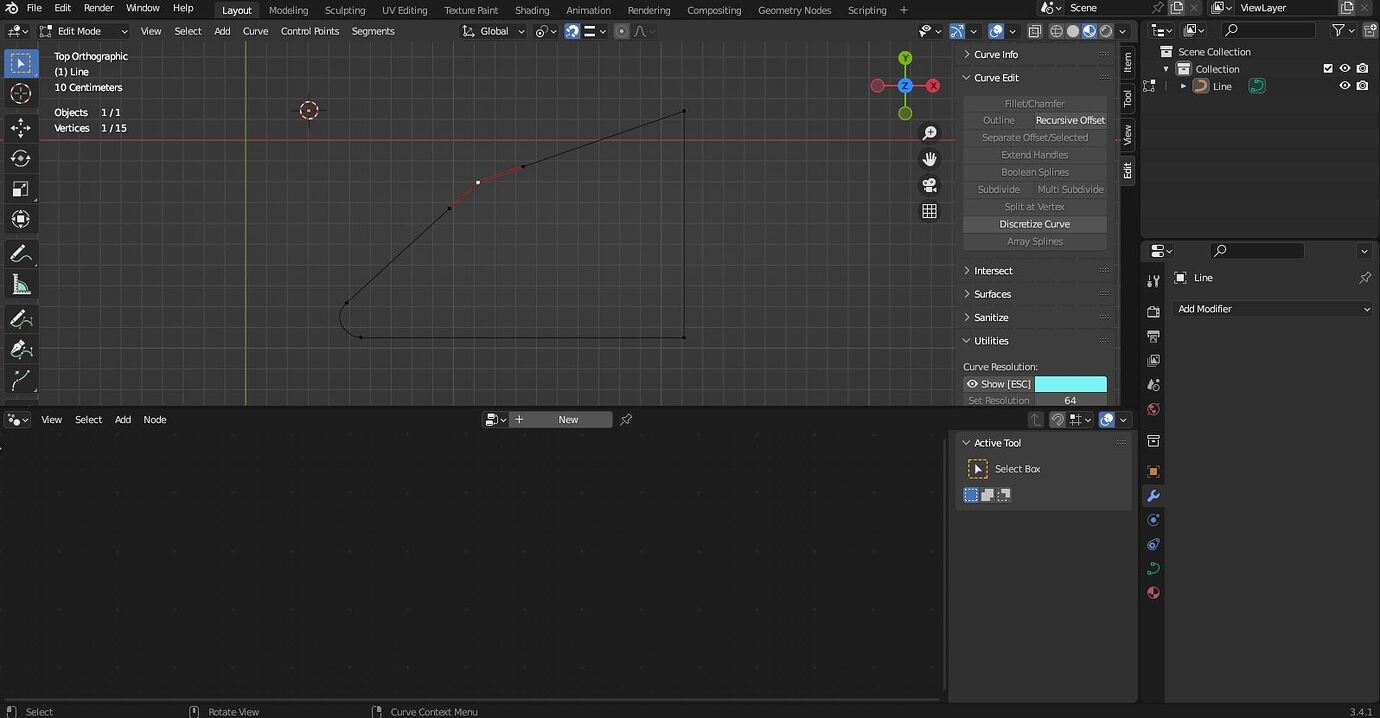
Task: Open the Render properties tab
Action: [1153, 312]
